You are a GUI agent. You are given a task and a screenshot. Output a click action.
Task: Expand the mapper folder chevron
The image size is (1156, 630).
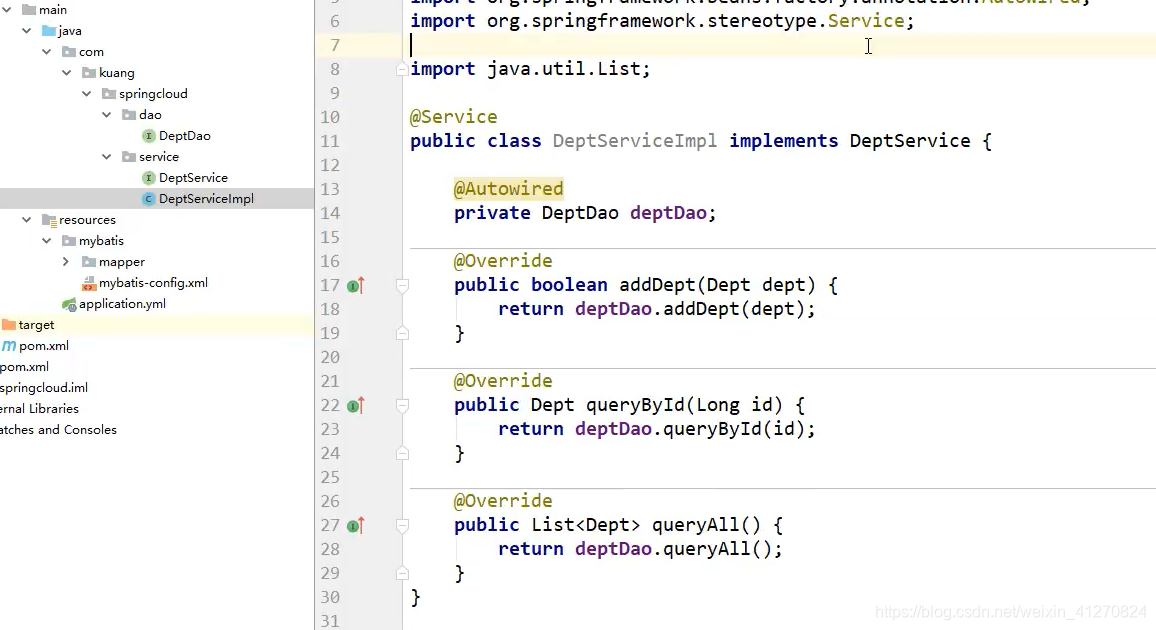(66, 262)
